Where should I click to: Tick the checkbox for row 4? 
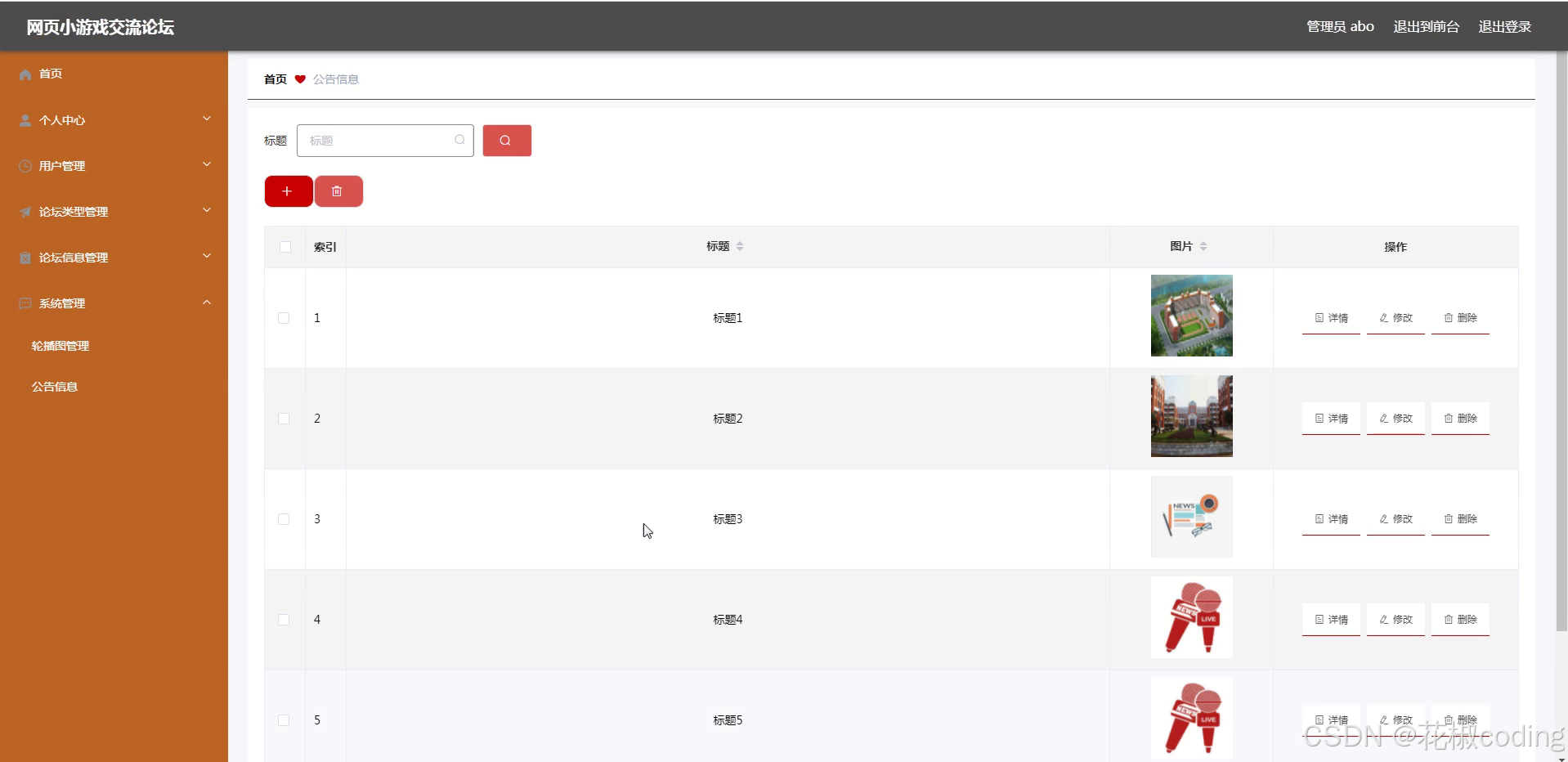(x=284, y=620)
